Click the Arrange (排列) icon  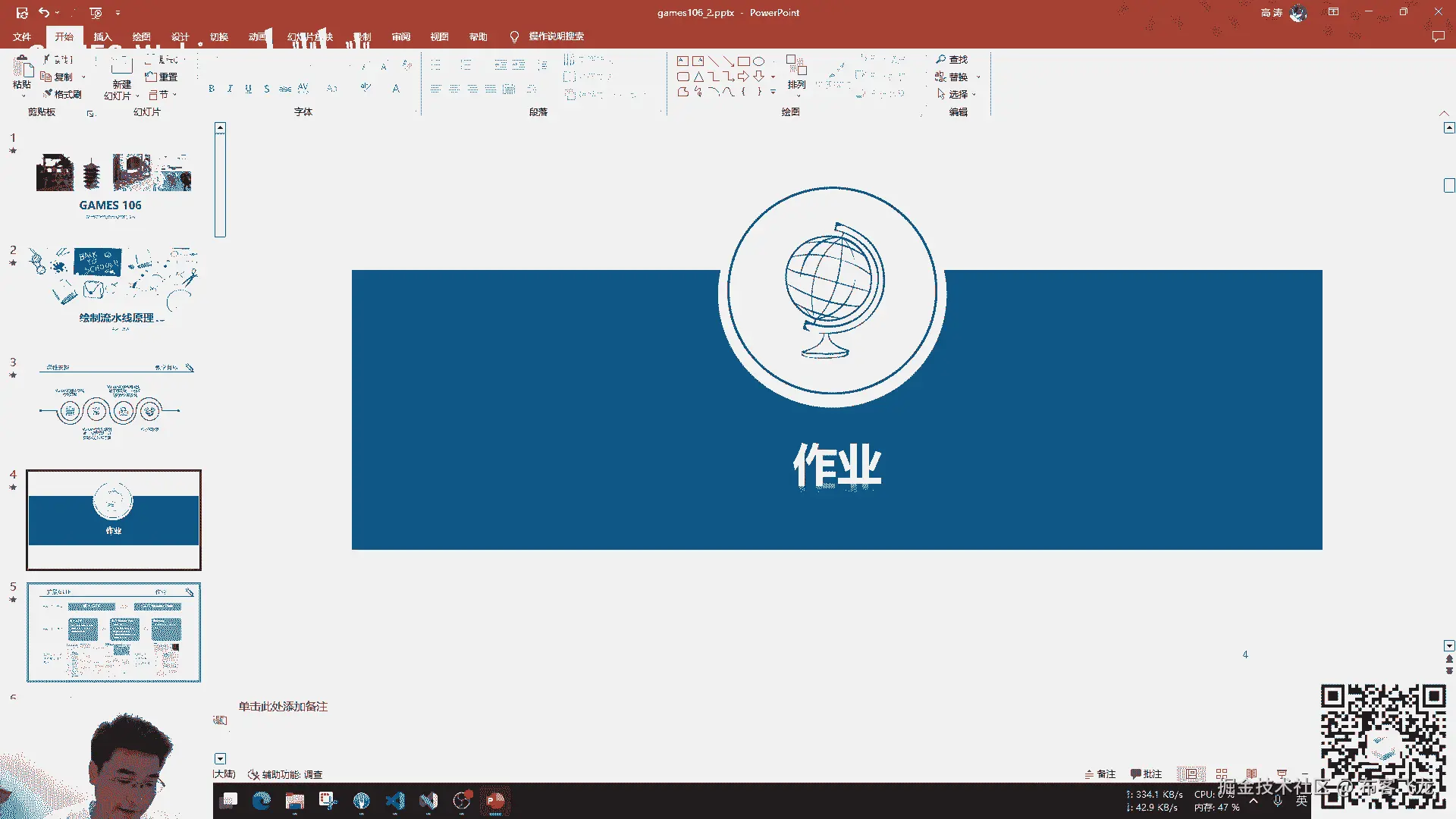pyautogui.click(x=796, y=67)
